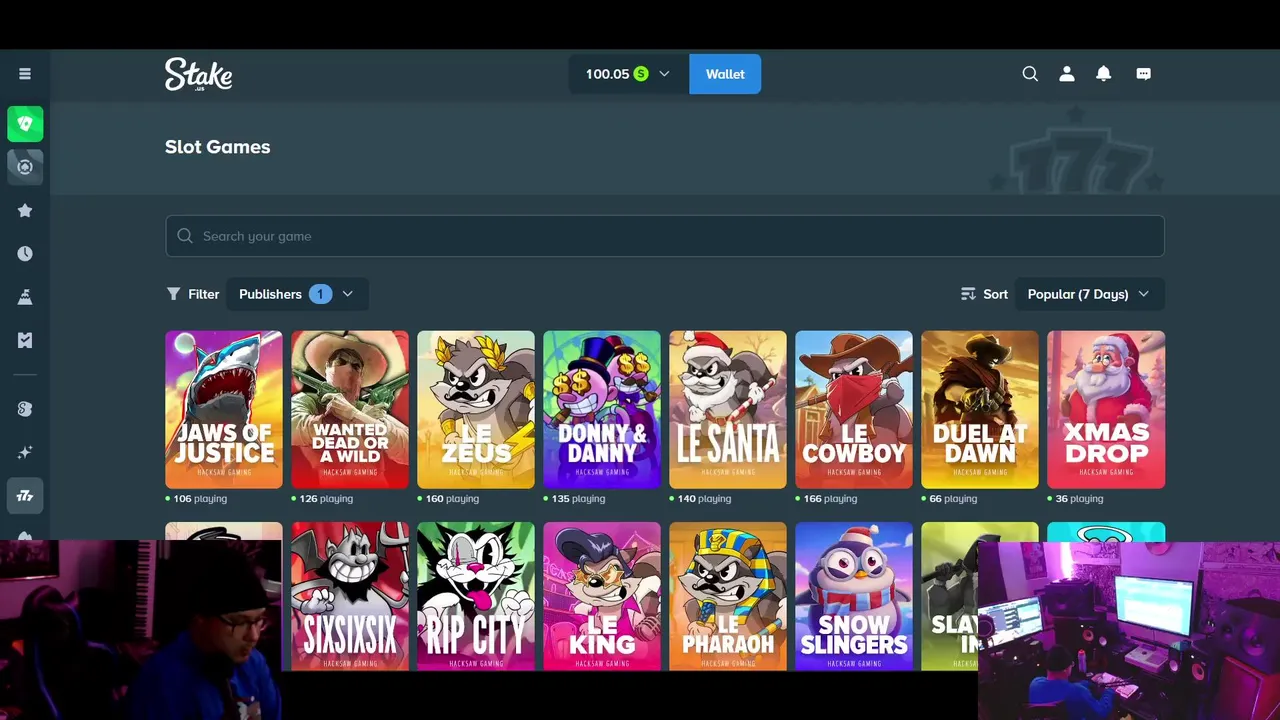The height and width of the screenshot is (720, 1280).
Task: Launch Le Pharaoh slot
Action: (728, 596)
